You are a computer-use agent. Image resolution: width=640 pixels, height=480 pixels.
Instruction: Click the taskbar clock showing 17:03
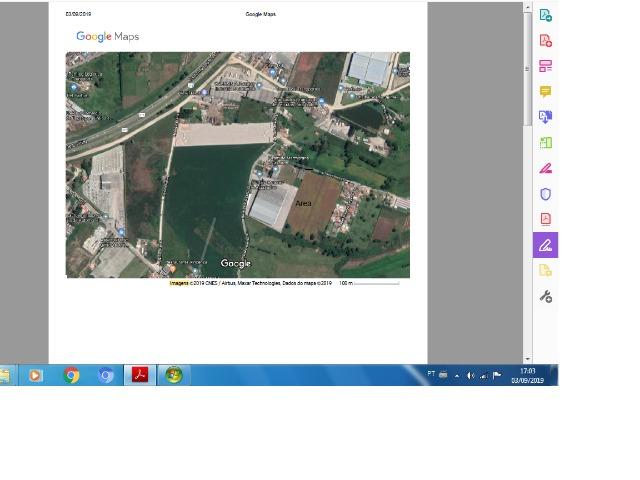(x=527, y=376)
